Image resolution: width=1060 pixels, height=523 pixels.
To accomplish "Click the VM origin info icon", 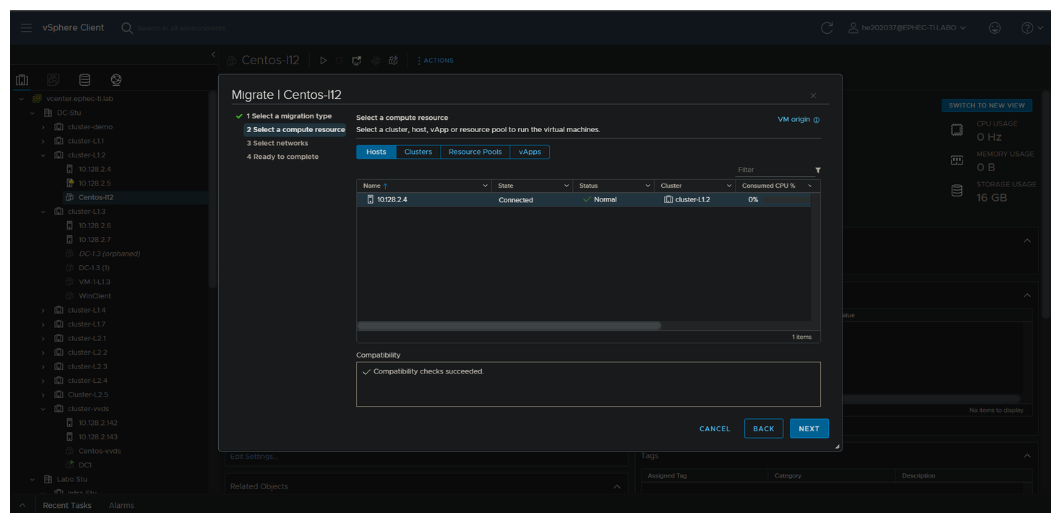I will 817,120.
